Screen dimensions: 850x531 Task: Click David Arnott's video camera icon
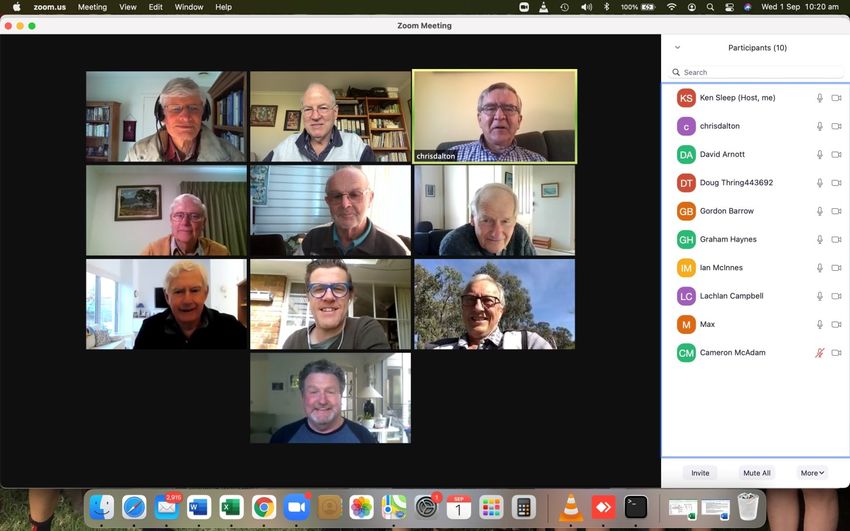coord(836,154)
